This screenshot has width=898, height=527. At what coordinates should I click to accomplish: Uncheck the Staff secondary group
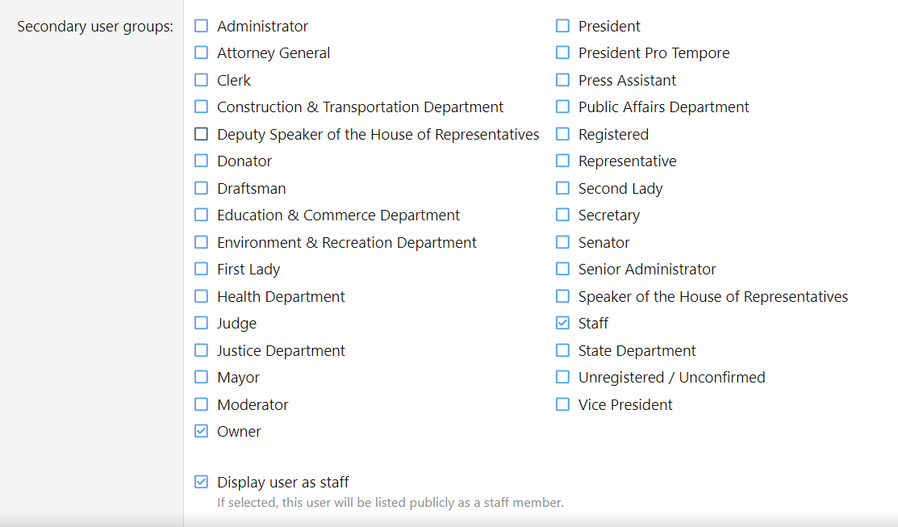pyautogui.click(x=562, y=323)
